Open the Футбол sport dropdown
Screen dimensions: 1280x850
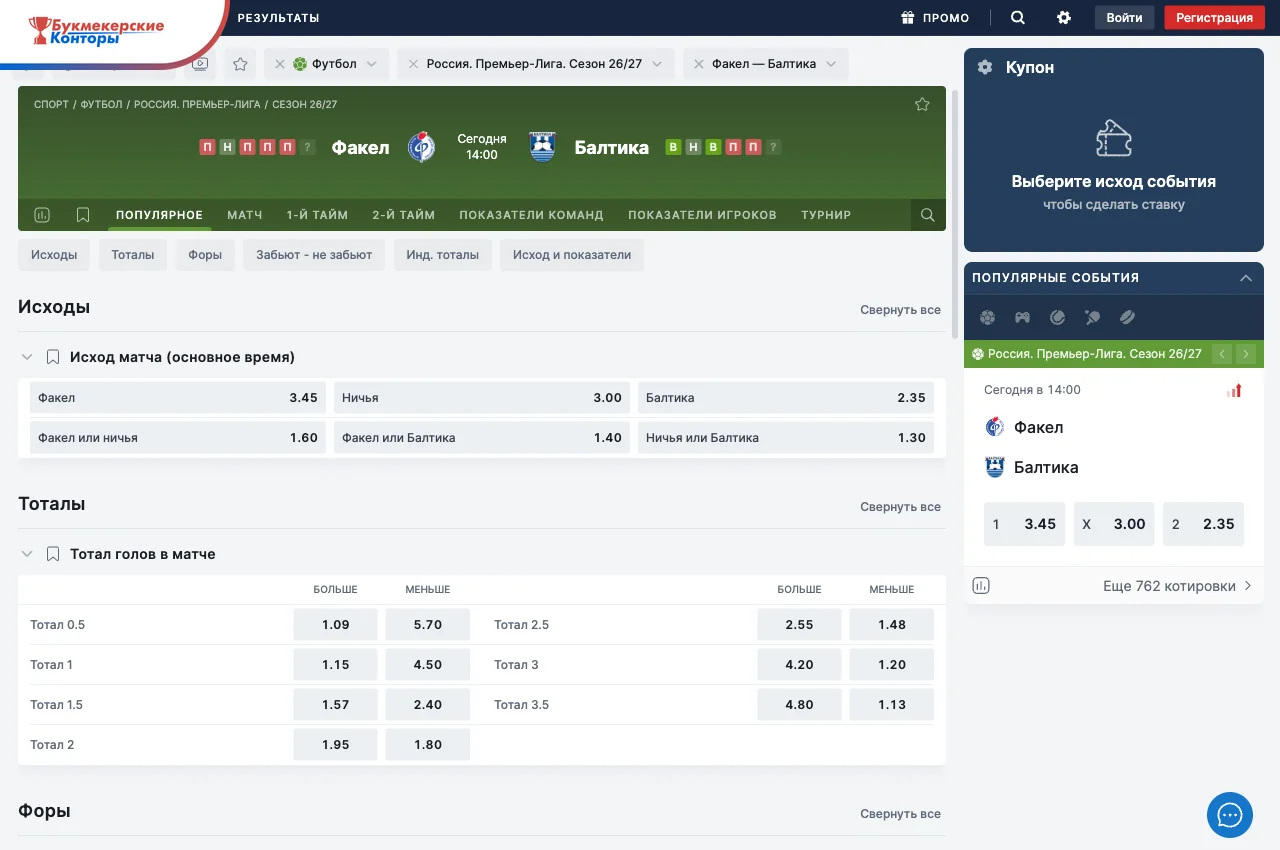pyautogui.click(x=371, y=64)
